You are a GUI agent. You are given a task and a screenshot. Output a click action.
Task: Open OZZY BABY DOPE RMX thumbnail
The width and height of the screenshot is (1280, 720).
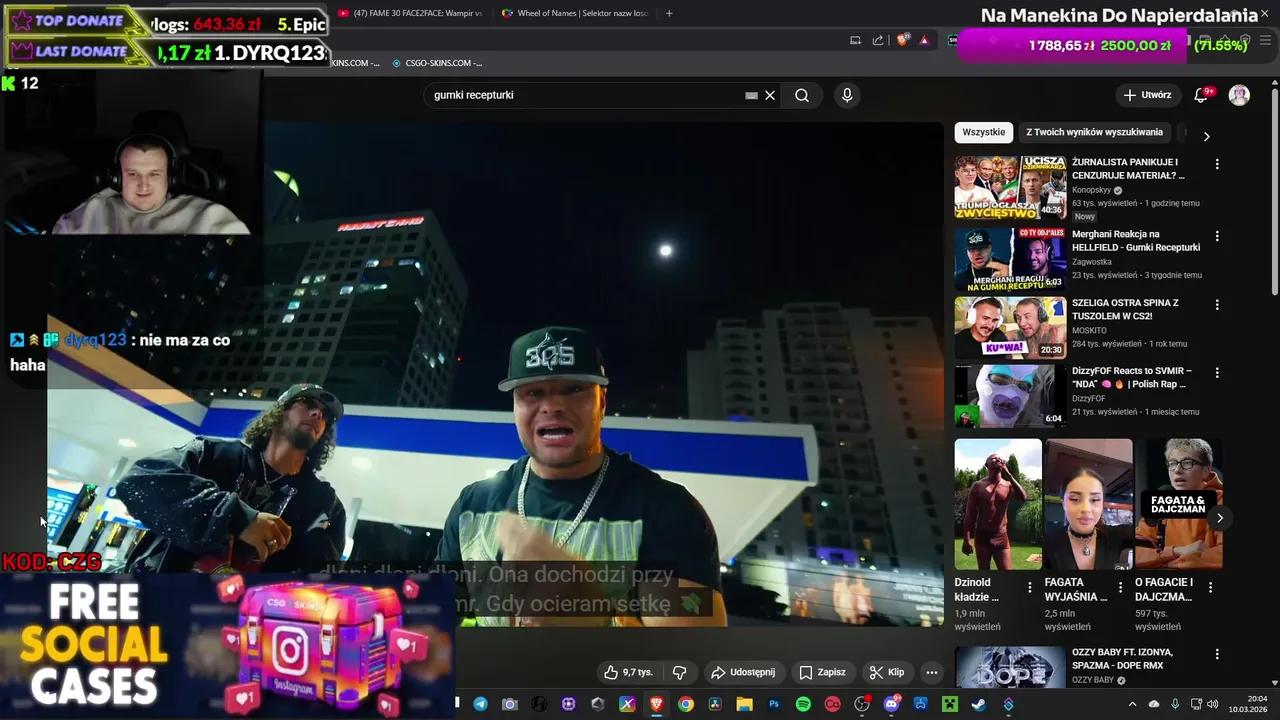tap(1010, 668)
